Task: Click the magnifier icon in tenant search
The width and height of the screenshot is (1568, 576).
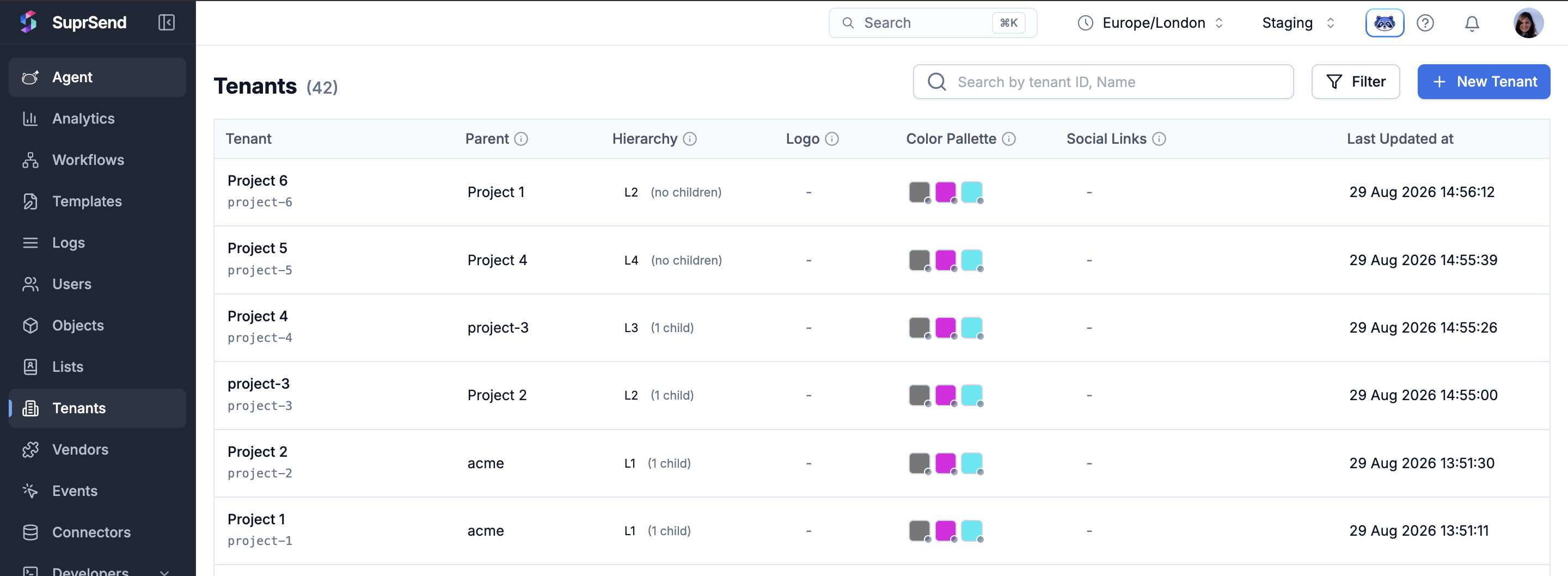Action: coord(937,82)
